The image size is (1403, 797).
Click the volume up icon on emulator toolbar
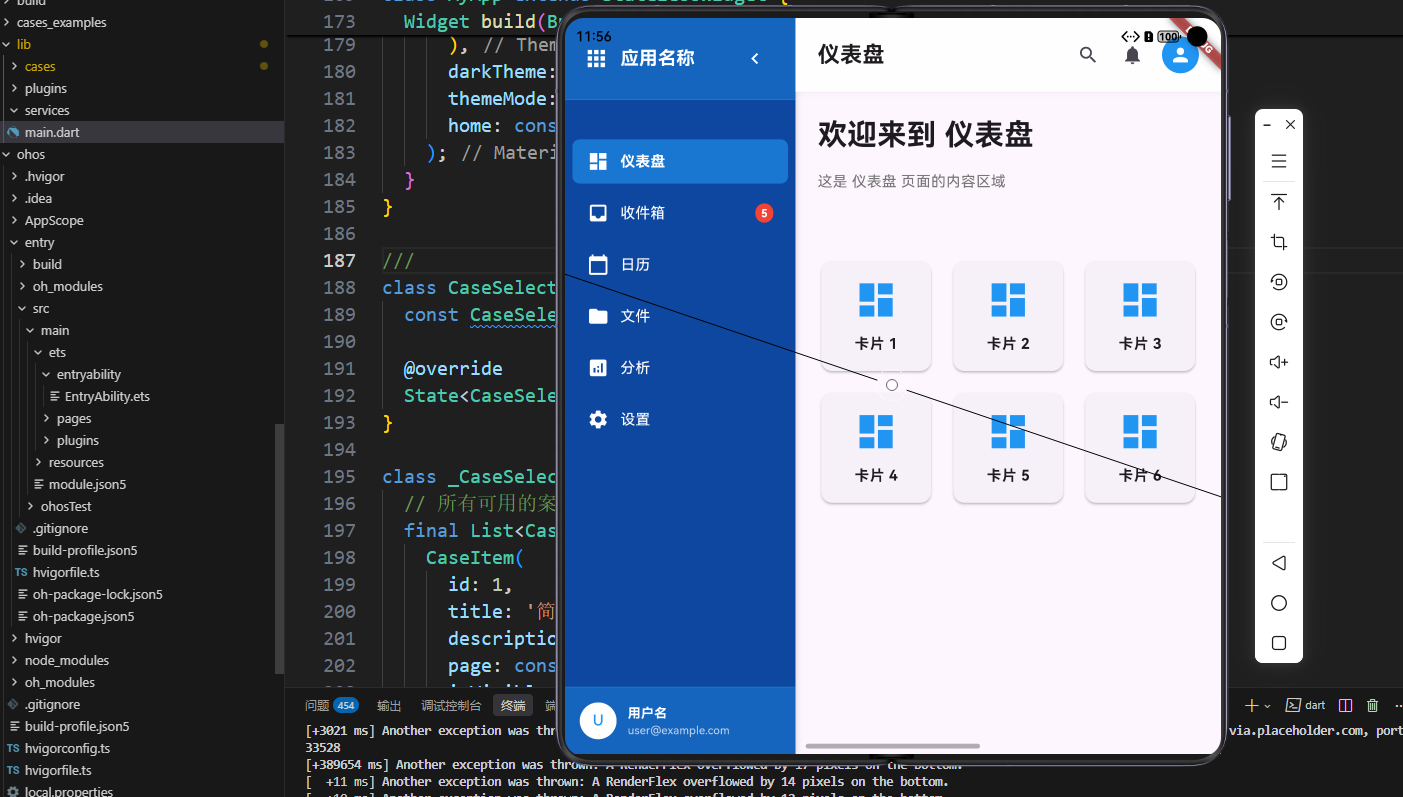(x=1278, y=362)
